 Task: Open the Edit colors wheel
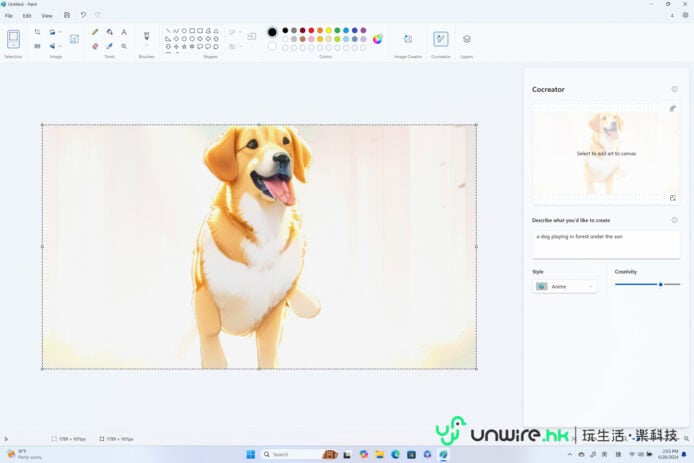tap(378, 39)
